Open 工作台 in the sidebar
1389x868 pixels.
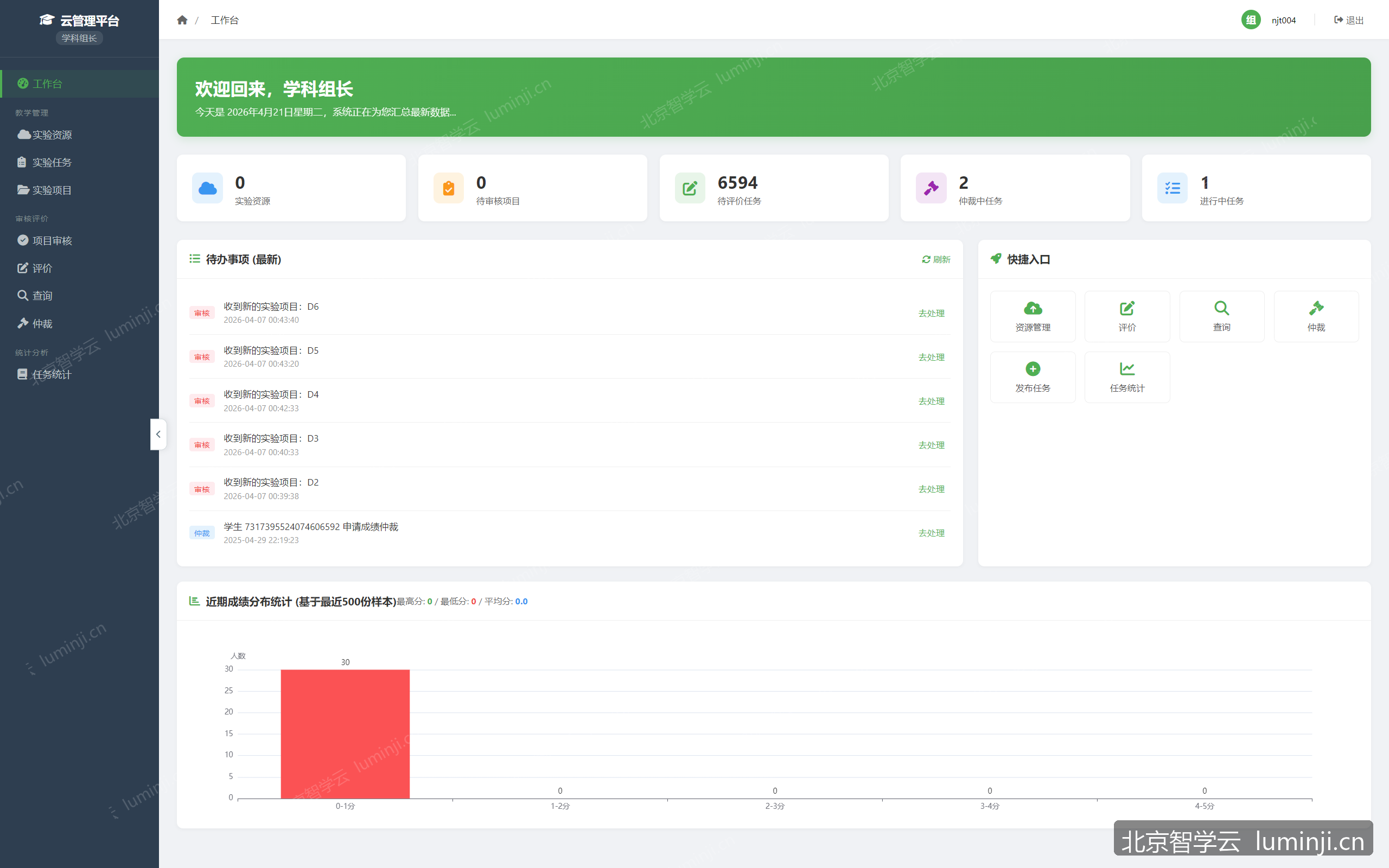(x=79, y=84)
